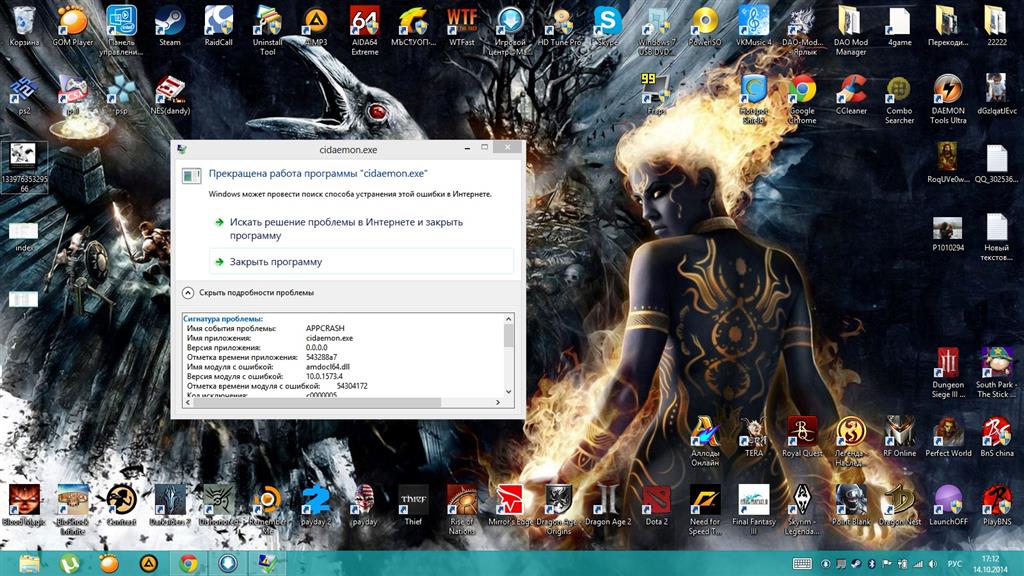Select the APPCRASH event name text
The height and width of the screenshot is (576, 1024).
coord(325,328)
